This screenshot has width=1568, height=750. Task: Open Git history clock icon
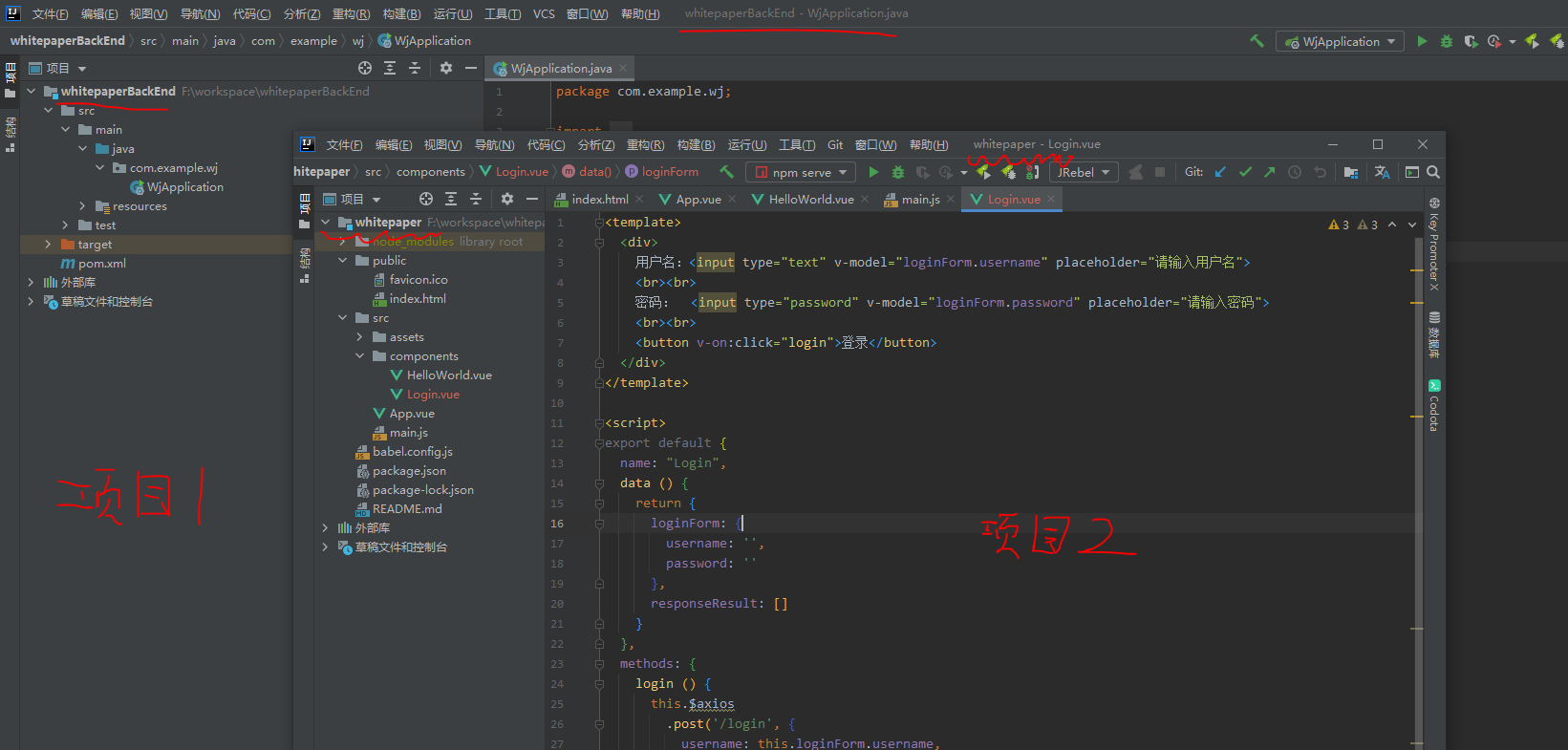1295,172
